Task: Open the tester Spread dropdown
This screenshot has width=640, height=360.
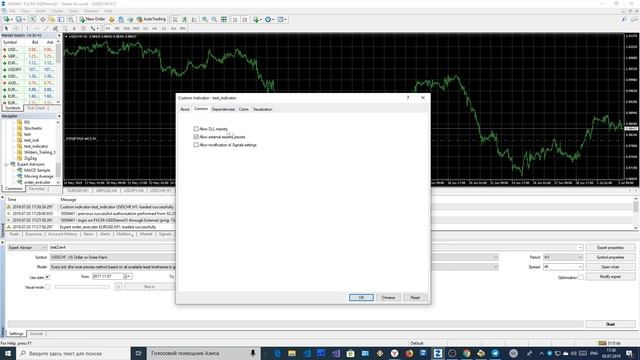Action: coord(562,267)
